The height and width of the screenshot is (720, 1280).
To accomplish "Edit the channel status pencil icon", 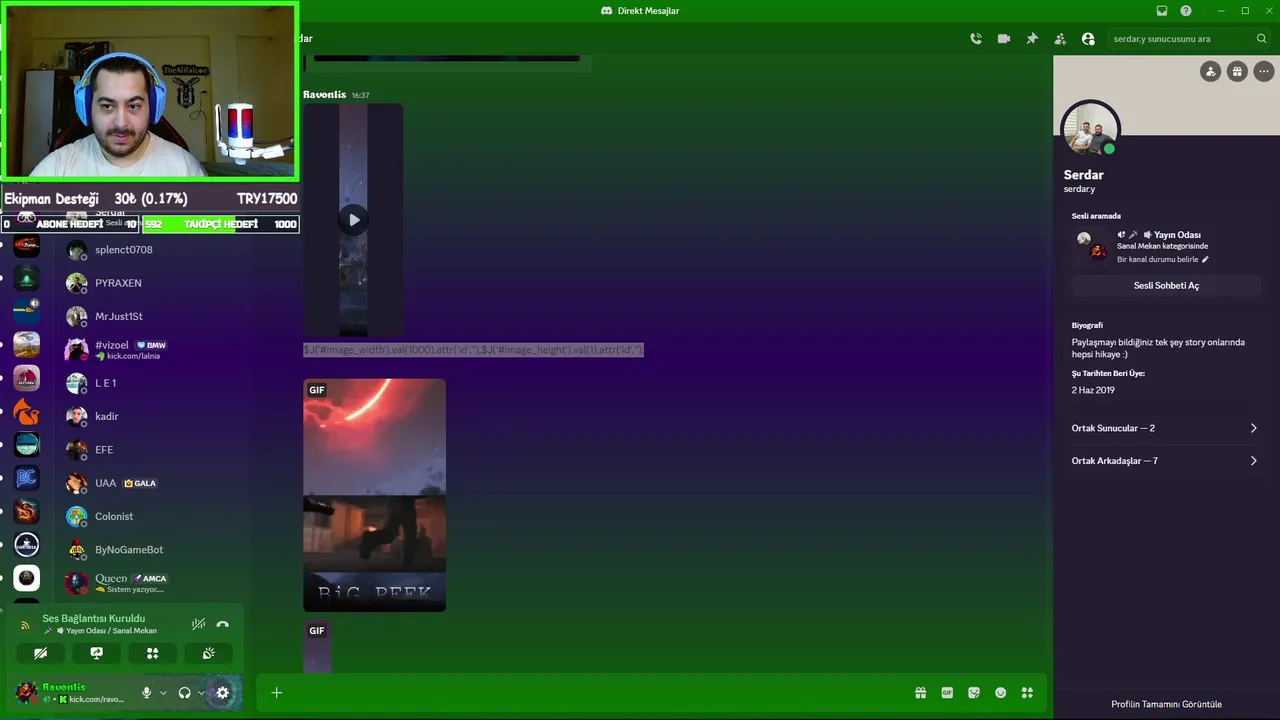I will tap(1205, 260).
